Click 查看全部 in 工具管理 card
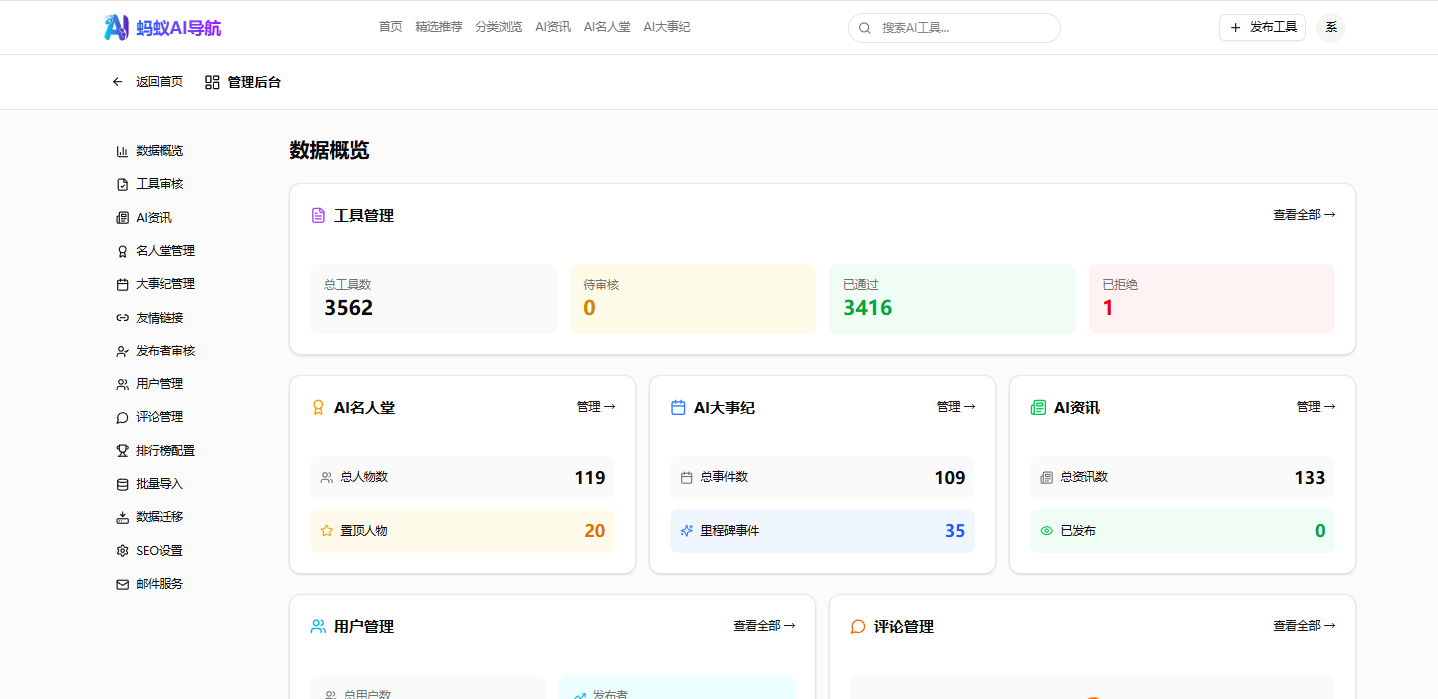The height and width of the screenshot is (699, 1438). 1303,215
